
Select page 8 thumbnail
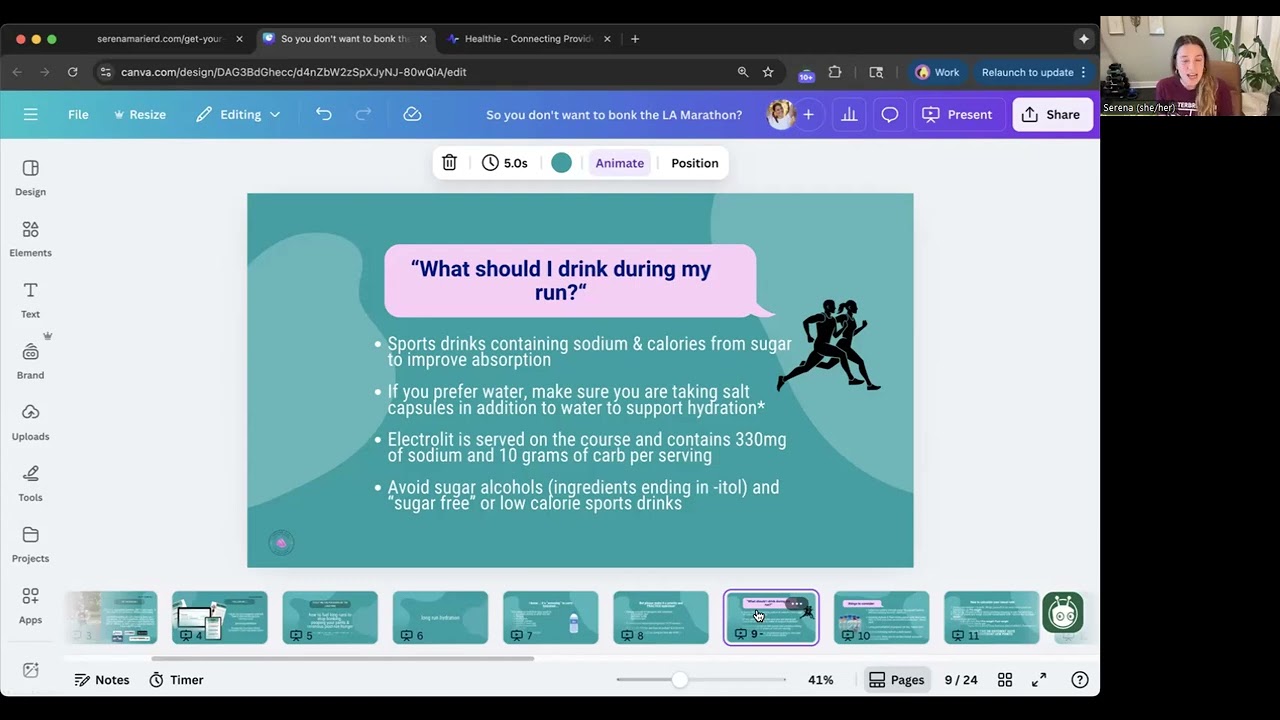[x=661, y=617]
